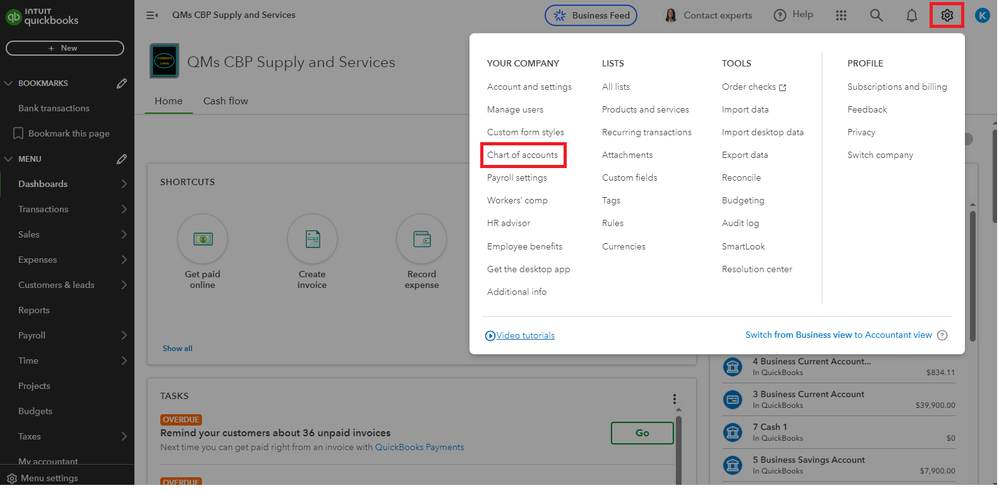The width and height of the screenshot is (999, 492).
Task: Collapse the BOOKMARKS section
Action: coord(8,83)
